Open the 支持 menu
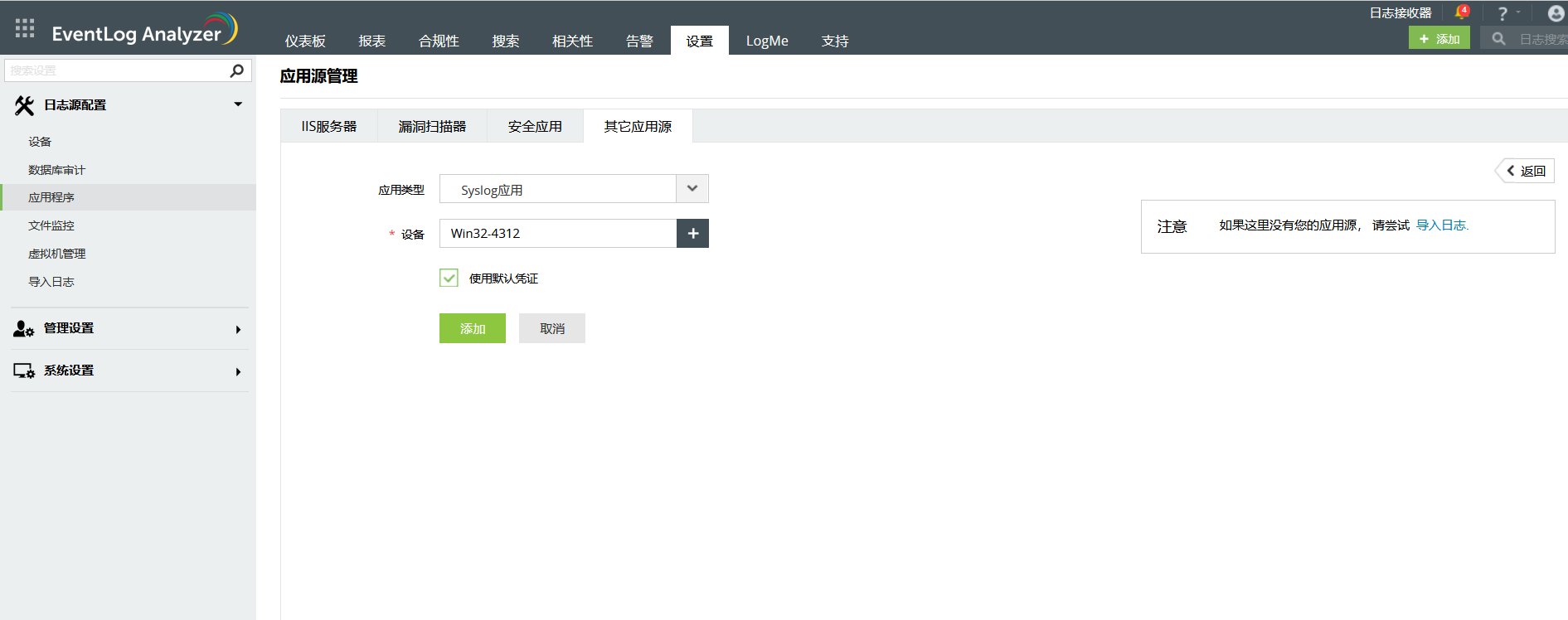This screenshot has width=1568, height=620. (x=835, y=41)
